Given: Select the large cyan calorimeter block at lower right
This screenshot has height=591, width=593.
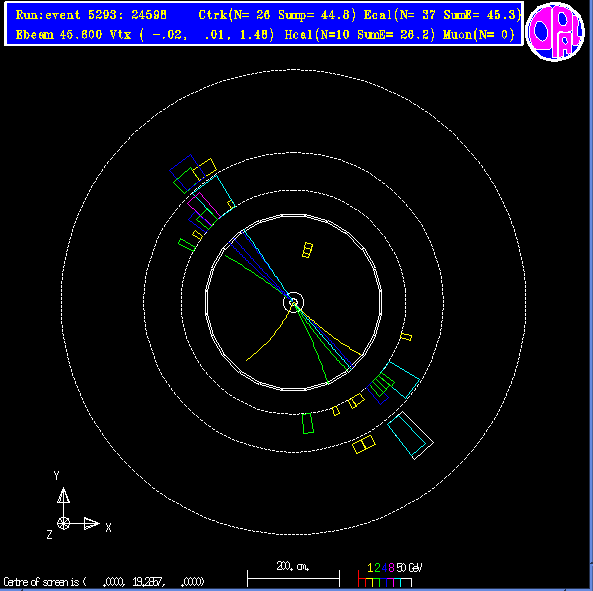Looking at the screenshot, I should 410,435.
